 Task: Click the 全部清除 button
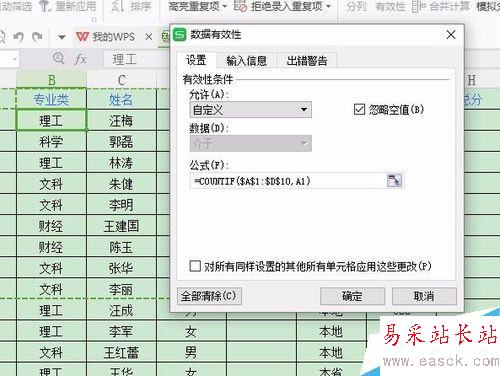tap(209, 296)
